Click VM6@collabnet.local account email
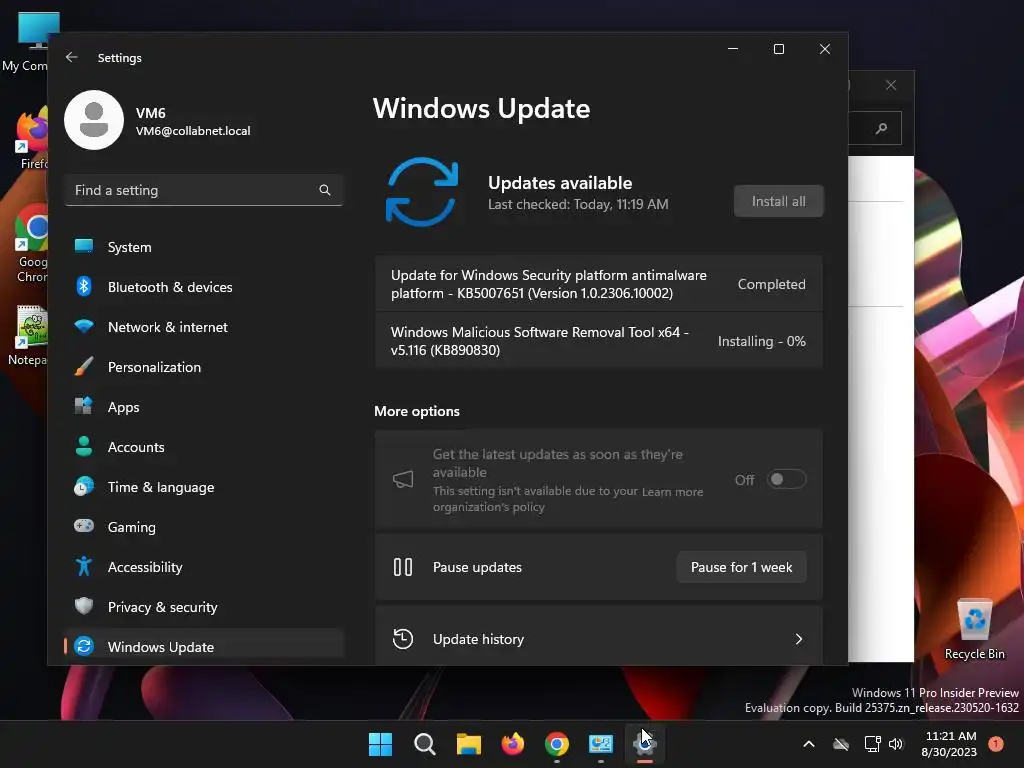1024x768 pixels. pyautogui.click(x=193, y=131)
